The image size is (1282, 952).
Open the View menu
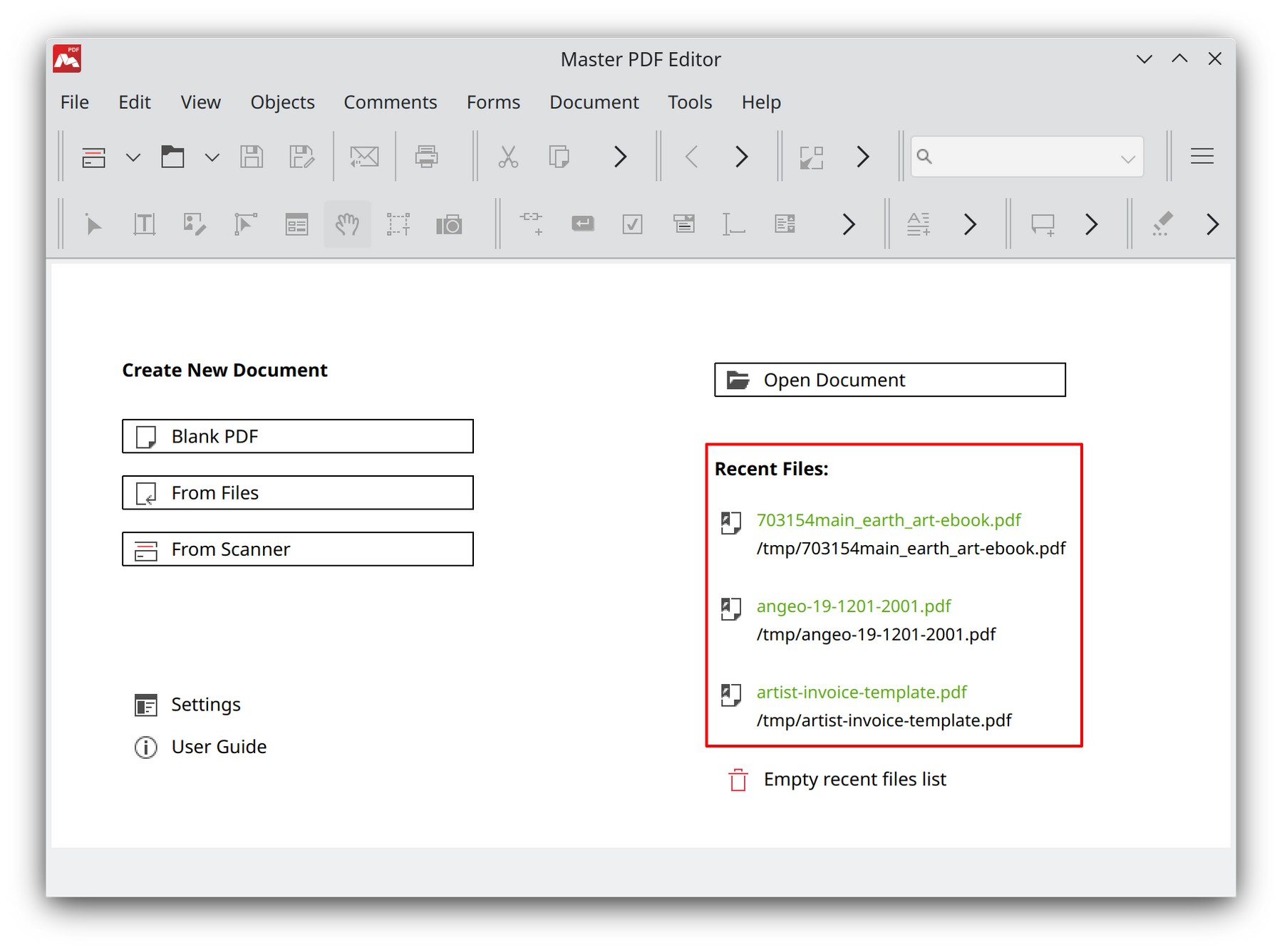(201, 103)
